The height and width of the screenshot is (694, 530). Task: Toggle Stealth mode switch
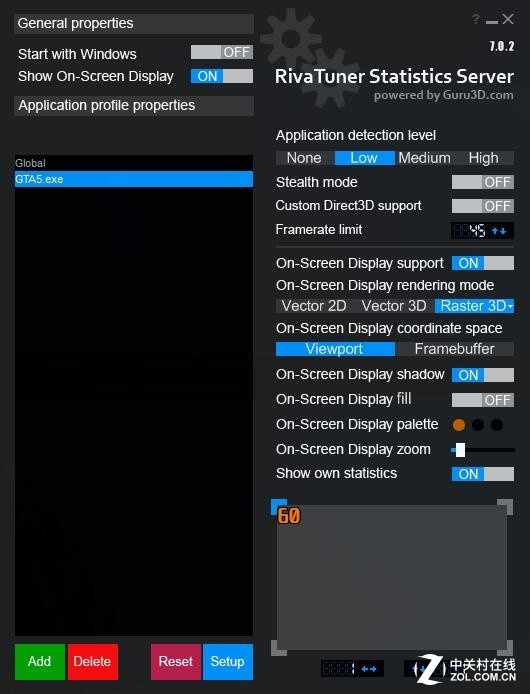pos(483,182)
